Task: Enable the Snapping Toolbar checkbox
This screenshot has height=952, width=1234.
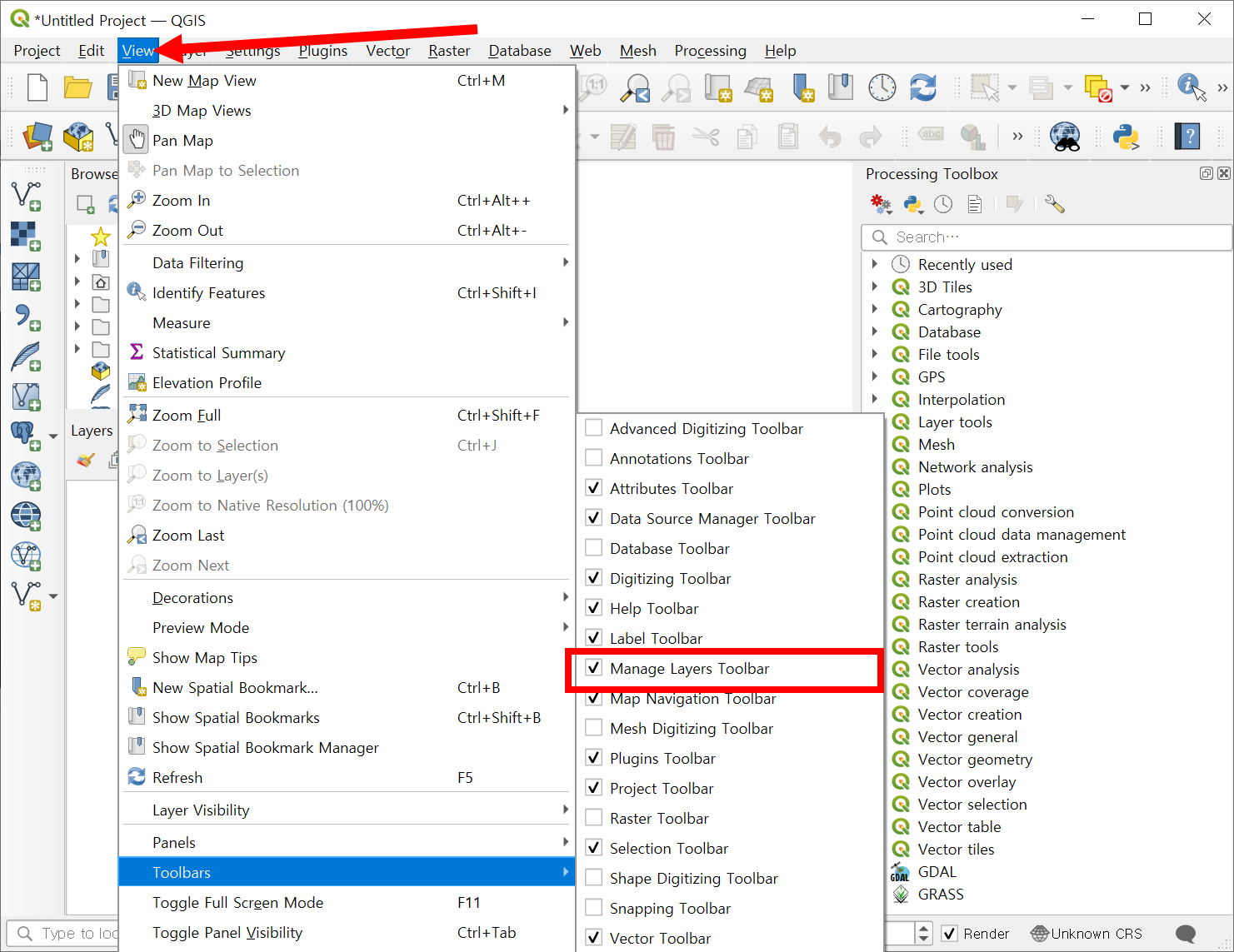Action: coord(594,908)
